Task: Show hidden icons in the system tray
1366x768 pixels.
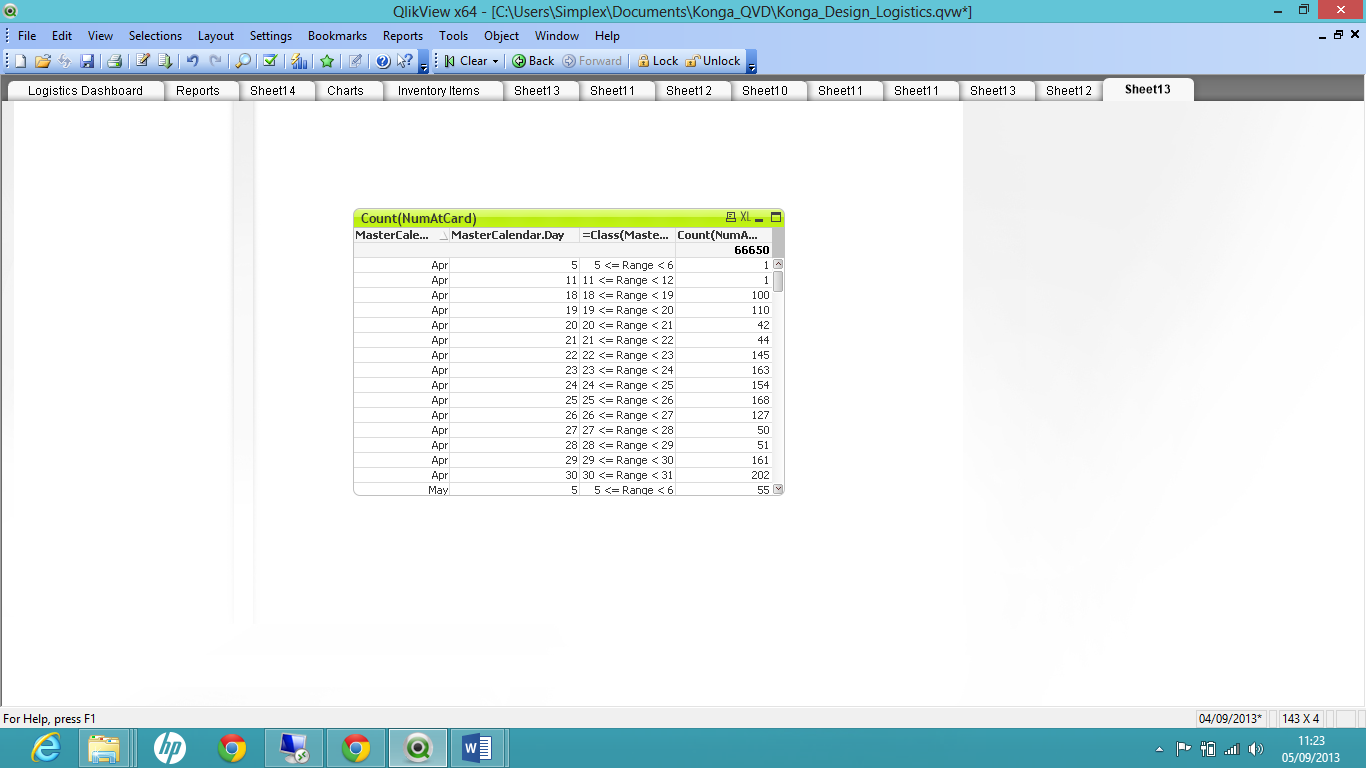Action: tap(1159, 748)
